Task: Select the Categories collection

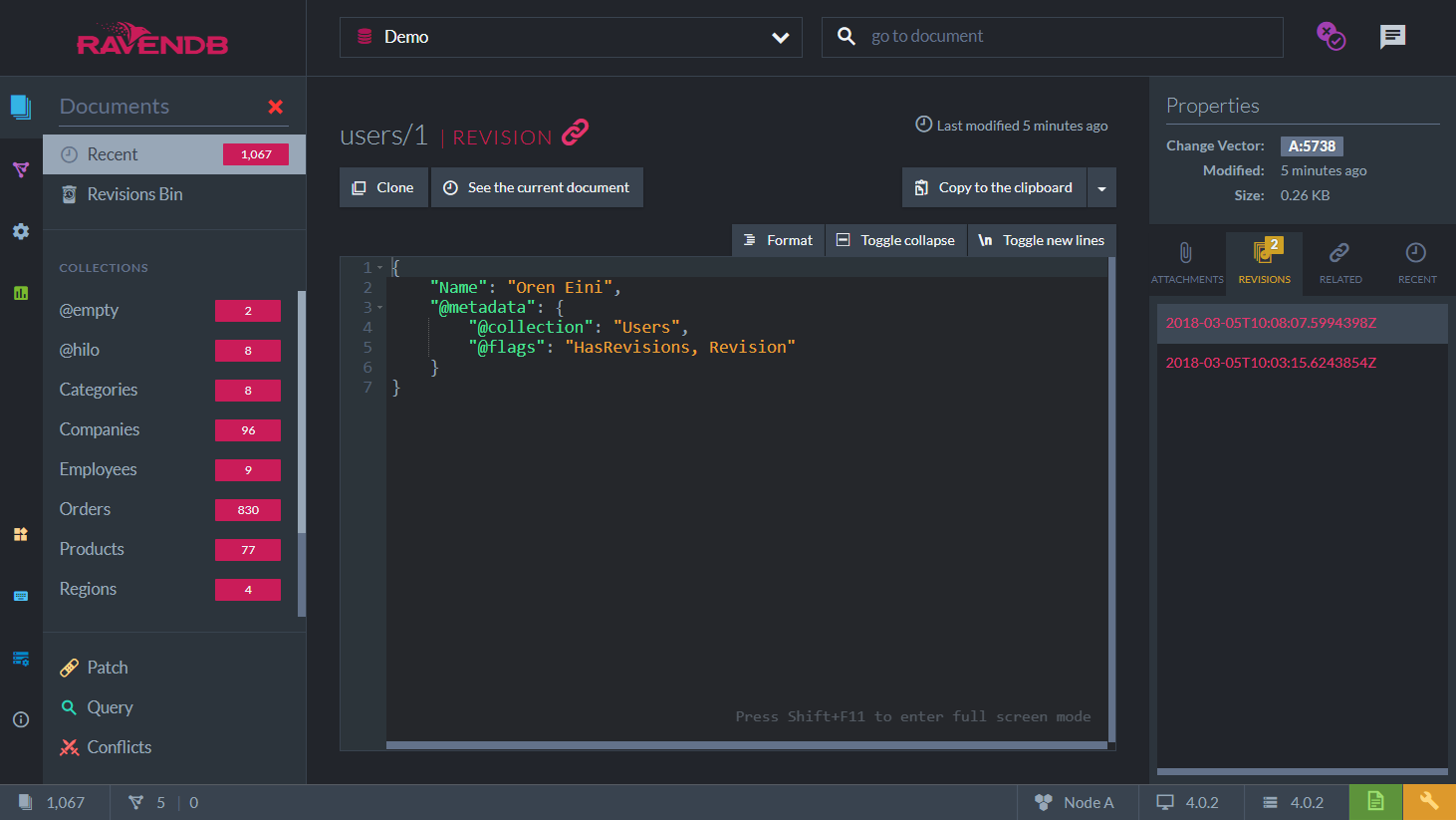Action: [169, 390]
